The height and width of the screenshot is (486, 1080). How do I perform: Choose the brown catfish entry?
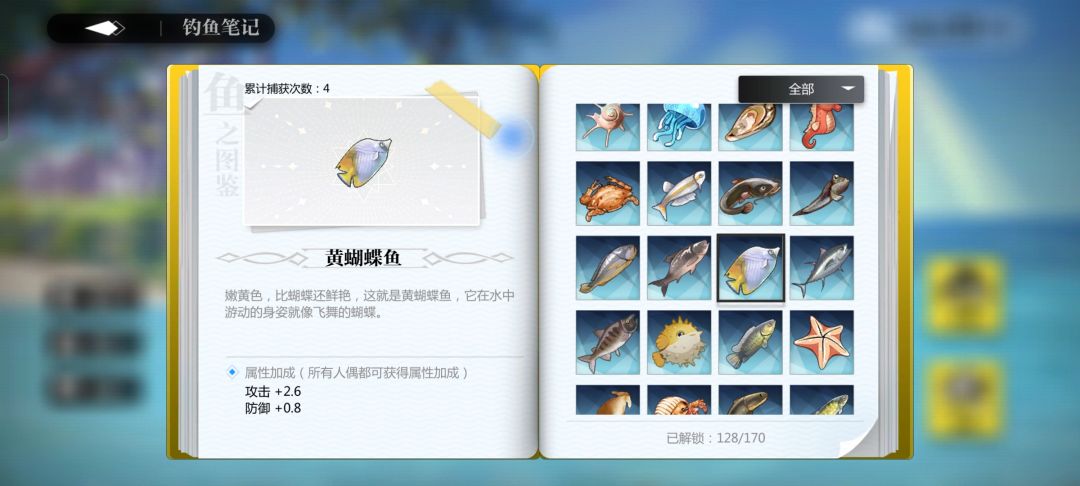[750, 193]
